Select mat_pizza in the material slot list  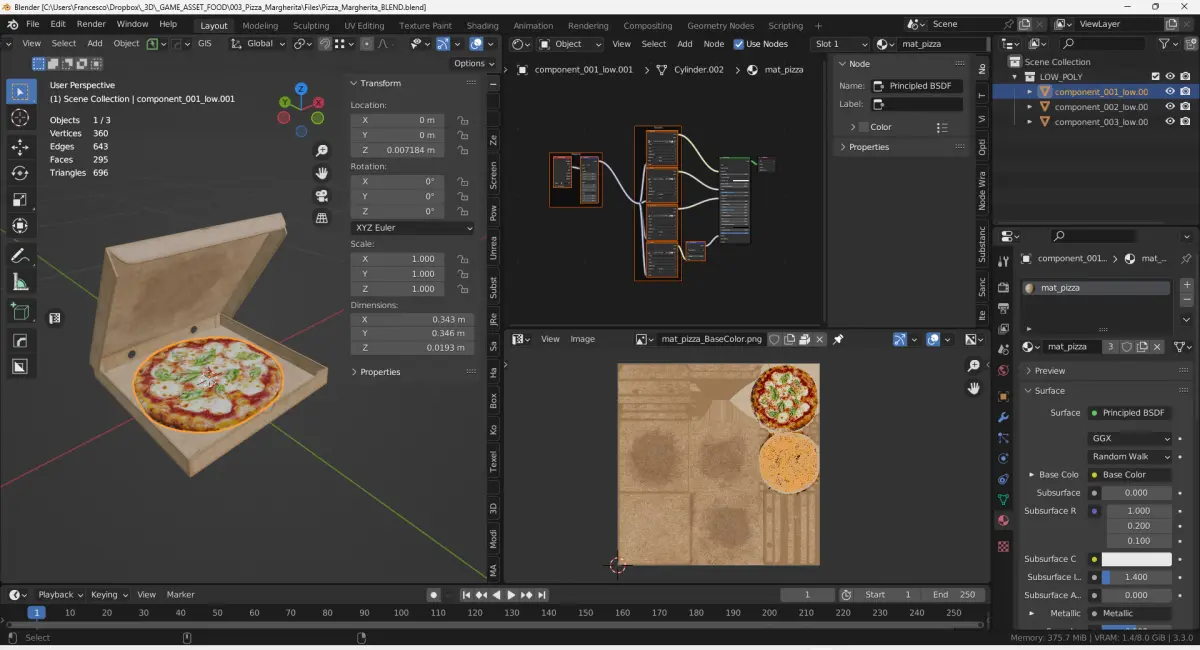click(1096, 288)
